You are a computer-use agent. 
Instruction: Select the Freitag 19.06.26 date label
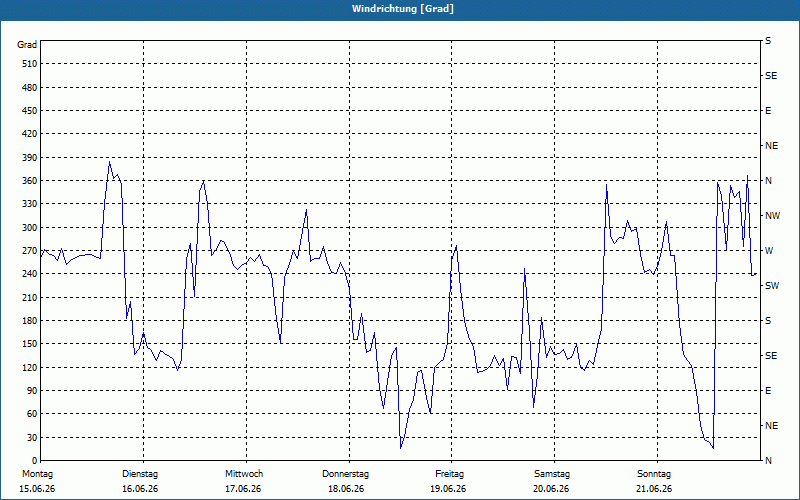[448, 481]
